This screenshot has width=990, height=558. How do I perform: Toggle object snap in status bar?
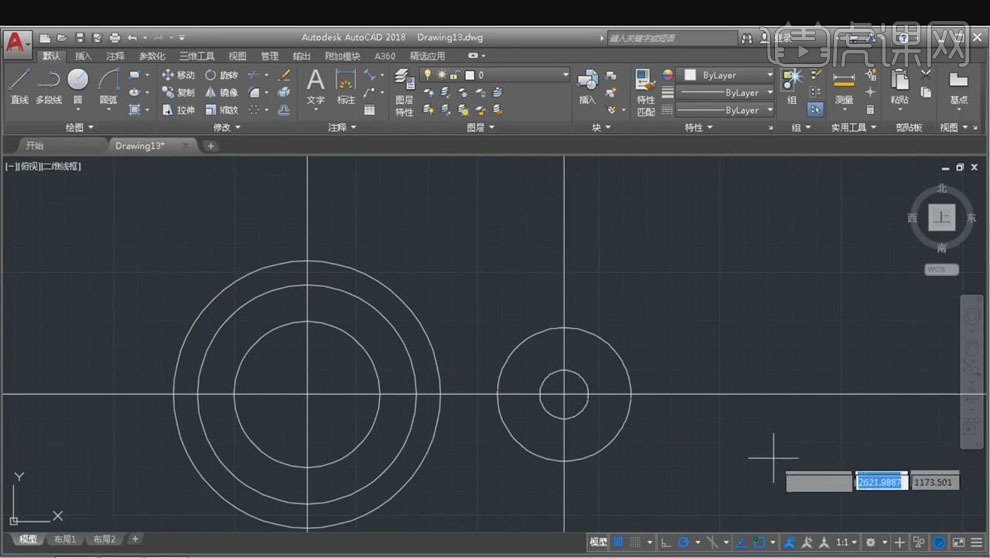coord(759,542)
